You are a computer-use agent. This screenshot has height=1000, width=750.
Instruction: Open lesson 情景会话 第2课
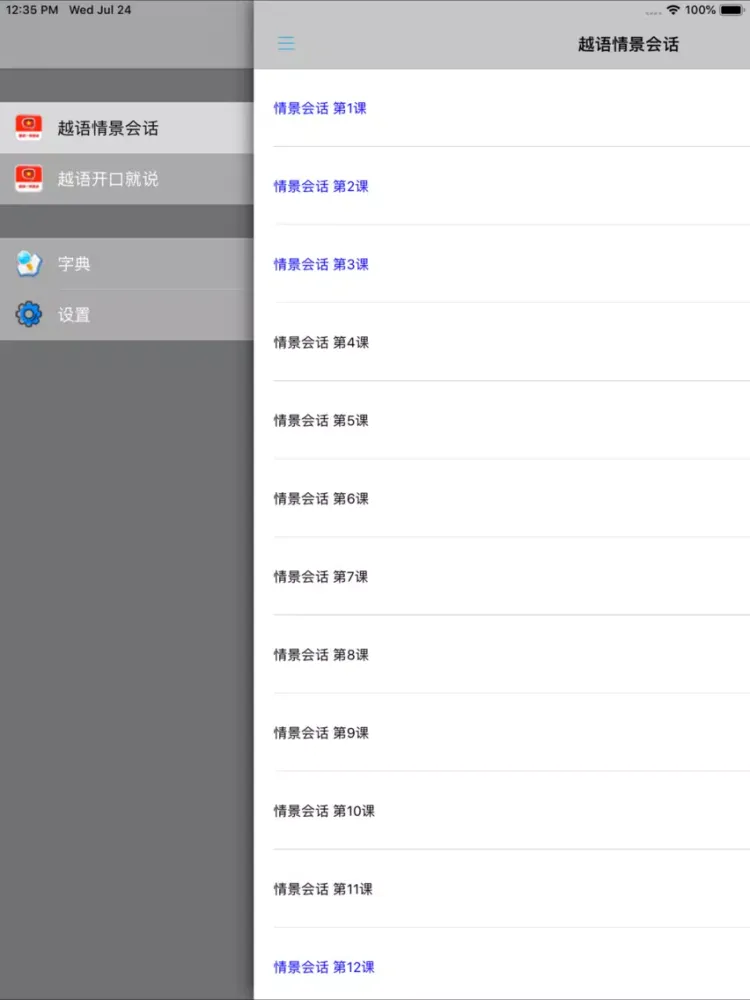pos(502,186)
